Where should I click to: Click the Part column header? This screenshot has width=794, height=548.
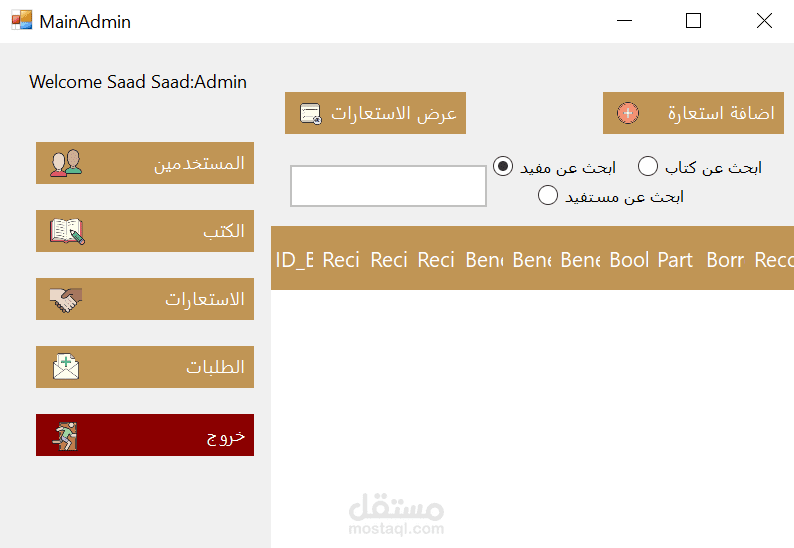click(x=675, y=260)
